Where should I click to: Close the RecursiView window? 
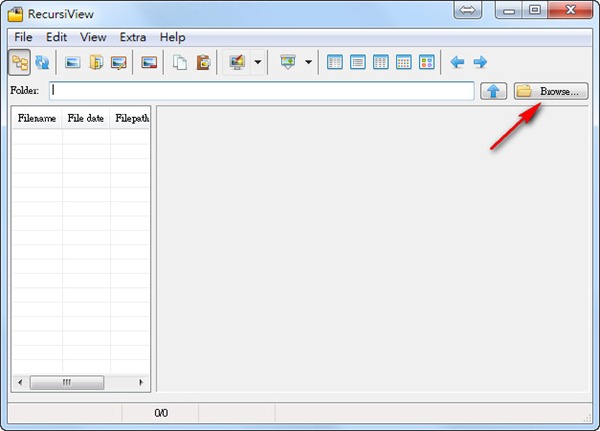coord(570,10)
